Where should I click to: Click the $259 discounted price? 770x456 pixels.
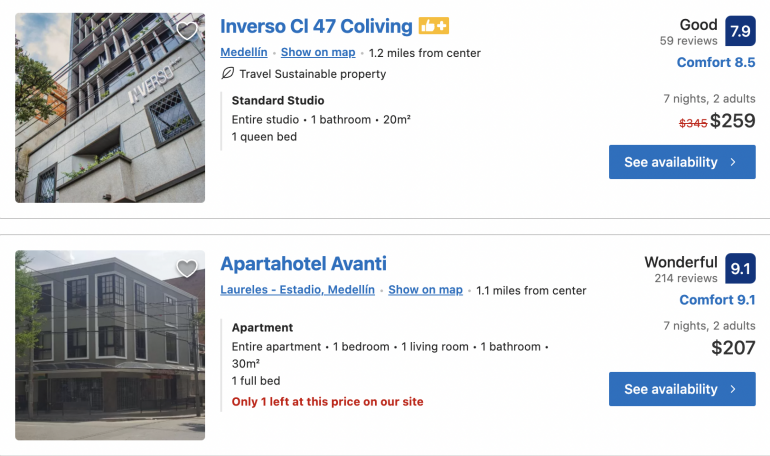pyautogui.click(x=733, y=122)
